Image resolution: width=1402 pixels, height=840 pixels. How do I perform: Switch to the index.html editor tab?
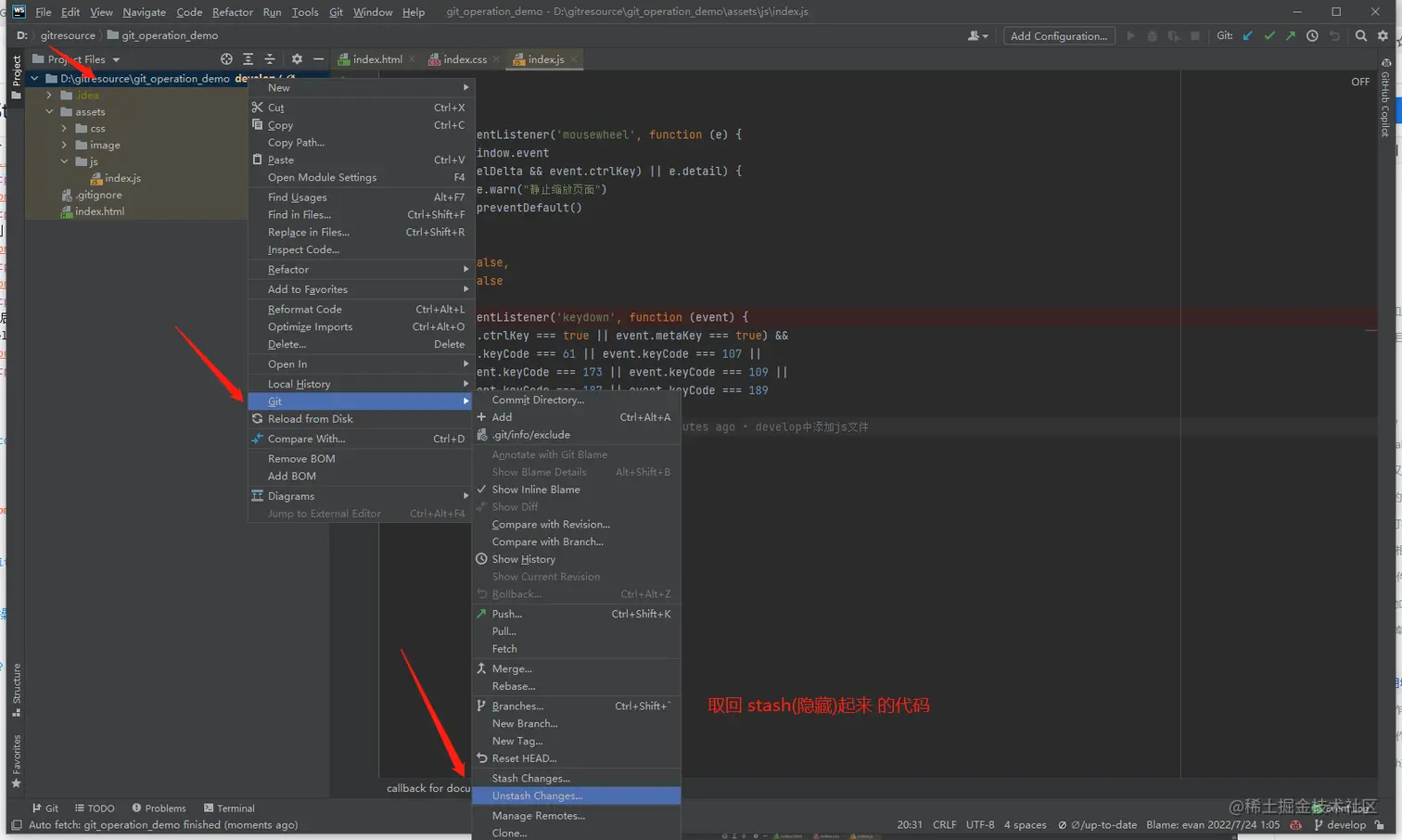[x=376, y=59]
